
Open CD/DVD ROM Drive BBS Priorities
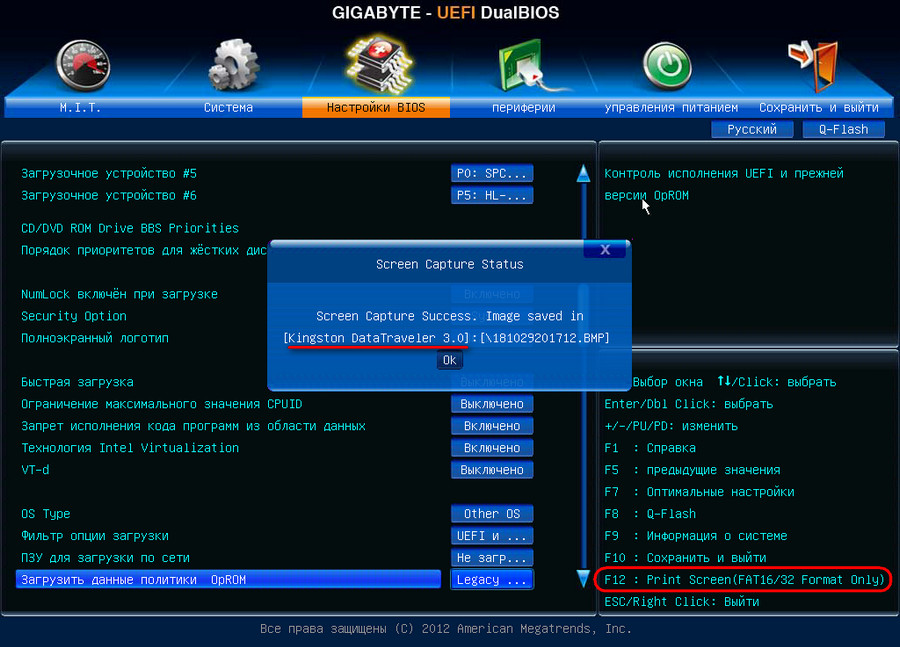(130, 228)
